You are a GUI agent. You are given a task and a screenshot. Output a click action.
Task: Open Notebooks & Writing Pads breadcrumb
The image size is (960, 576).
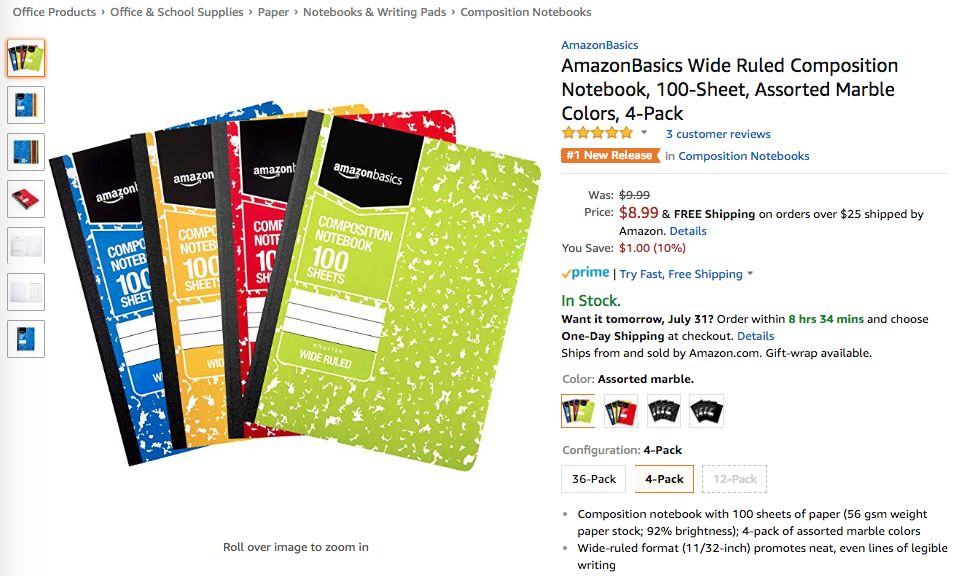(x=375, y=12)
